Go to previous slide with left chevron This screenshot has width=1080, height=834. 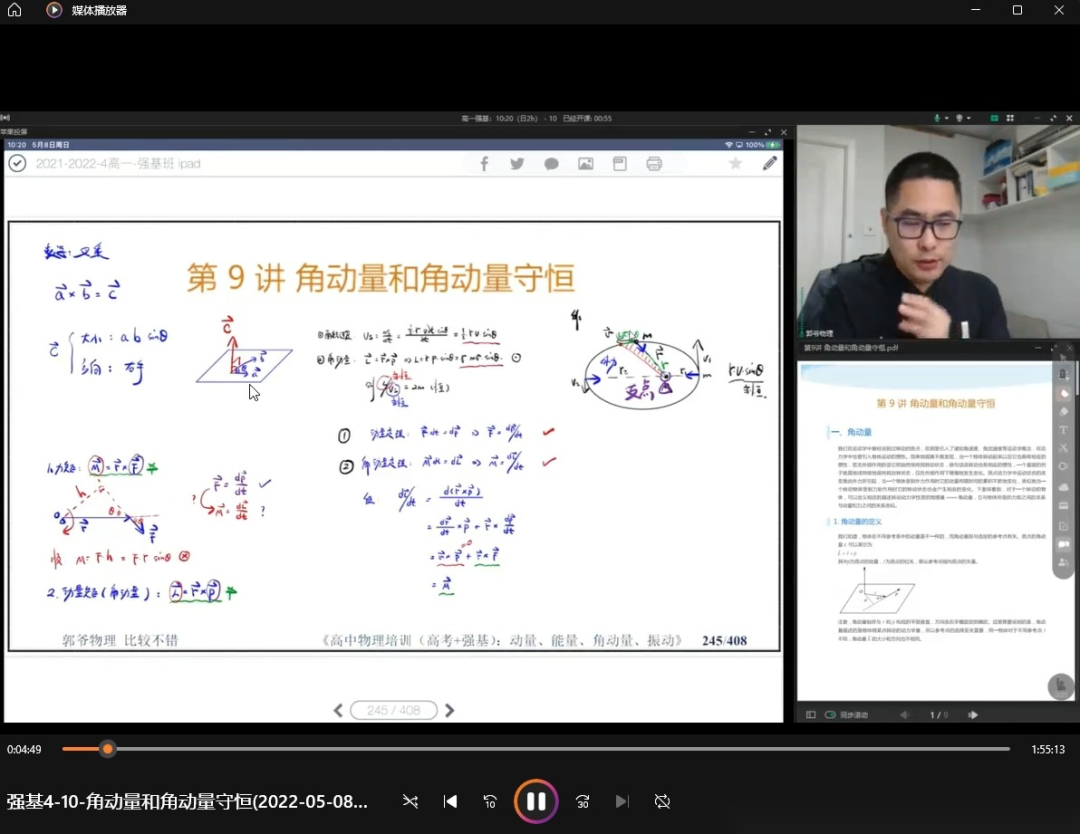338,710
